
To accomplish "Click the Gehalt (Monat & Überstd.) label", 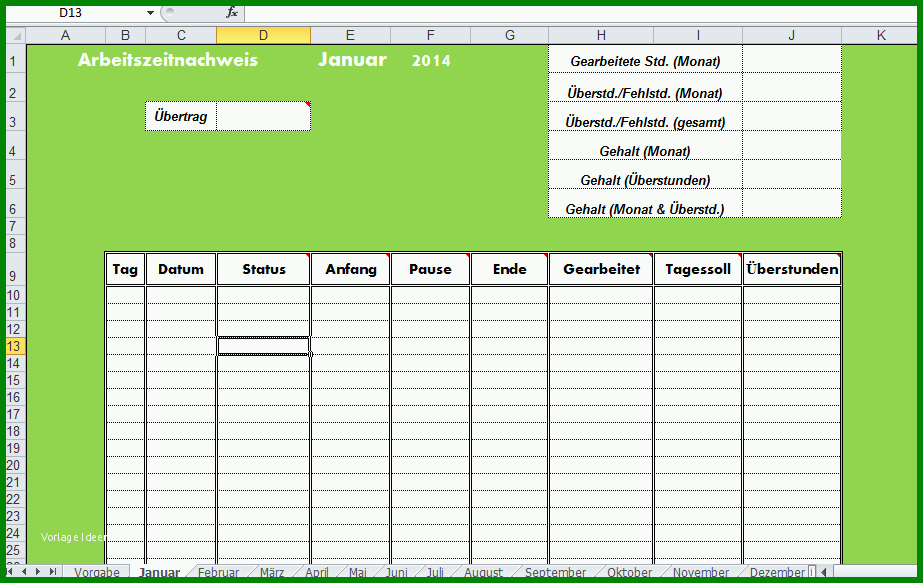I will pos(645,209).
